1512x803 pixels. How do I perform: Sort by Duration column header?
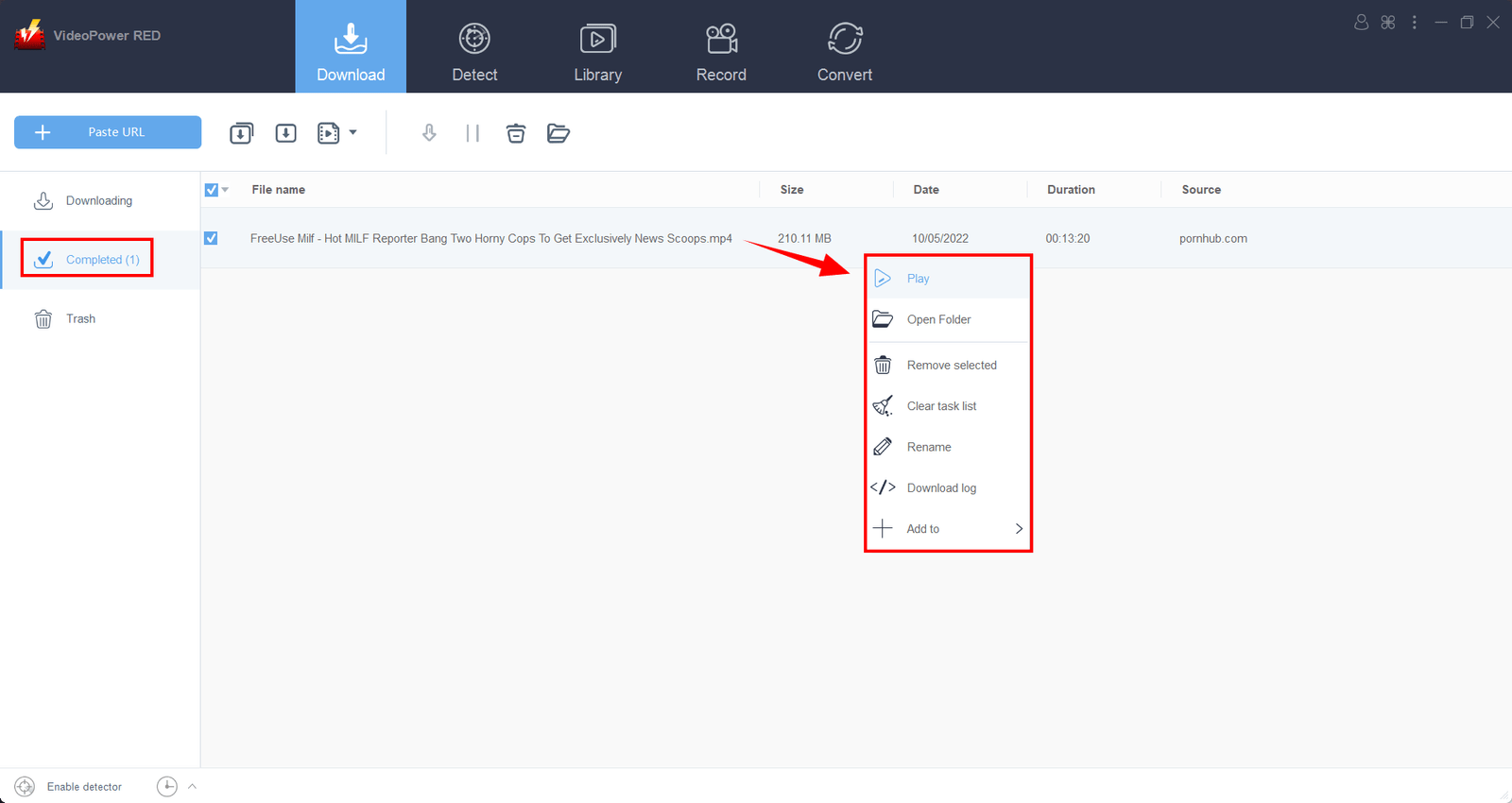pyautogui.click(x=1071, y=190)
